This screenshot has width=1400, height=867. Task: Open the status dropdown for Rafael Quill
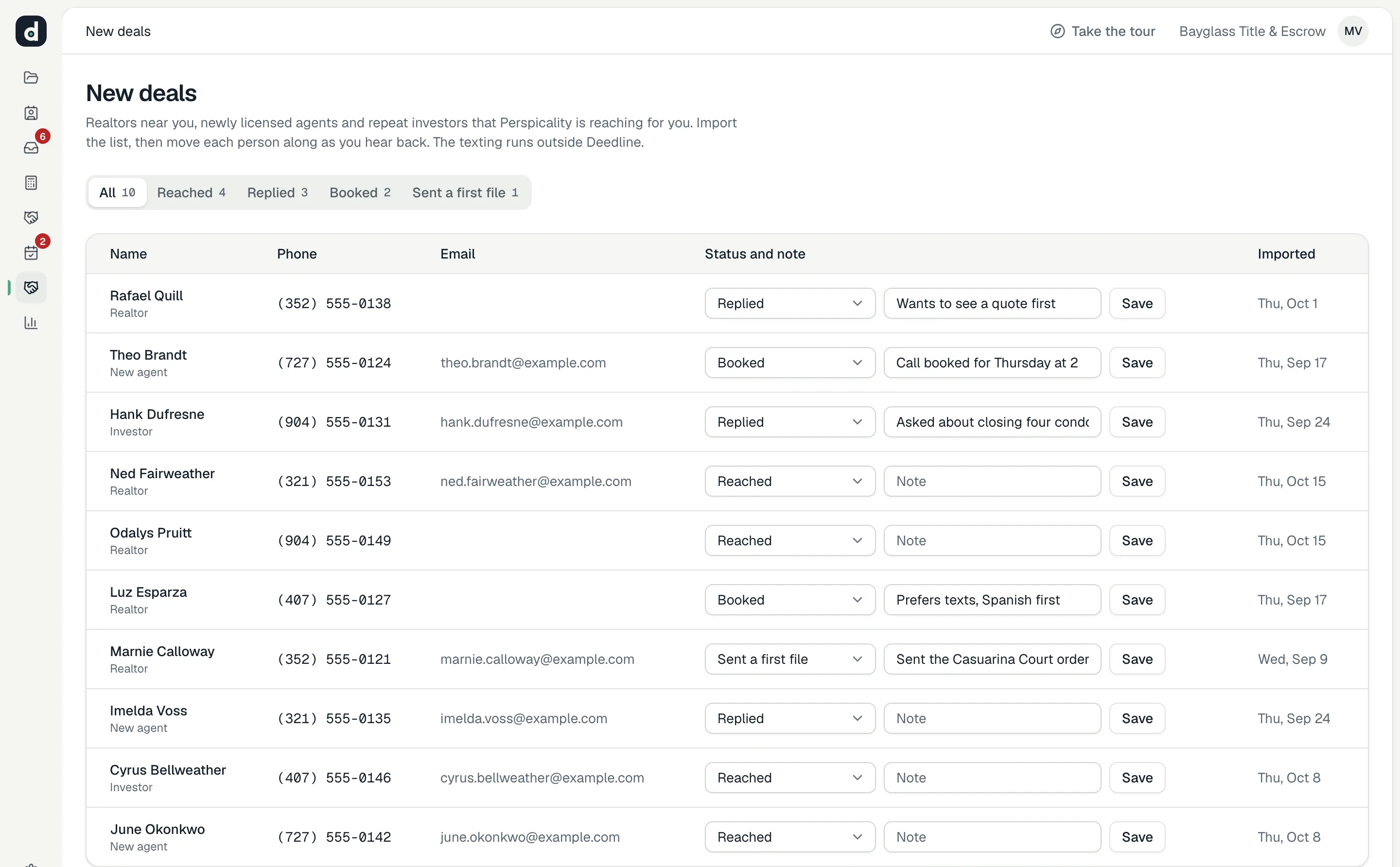pyautogui.click(x=790, y=303)
